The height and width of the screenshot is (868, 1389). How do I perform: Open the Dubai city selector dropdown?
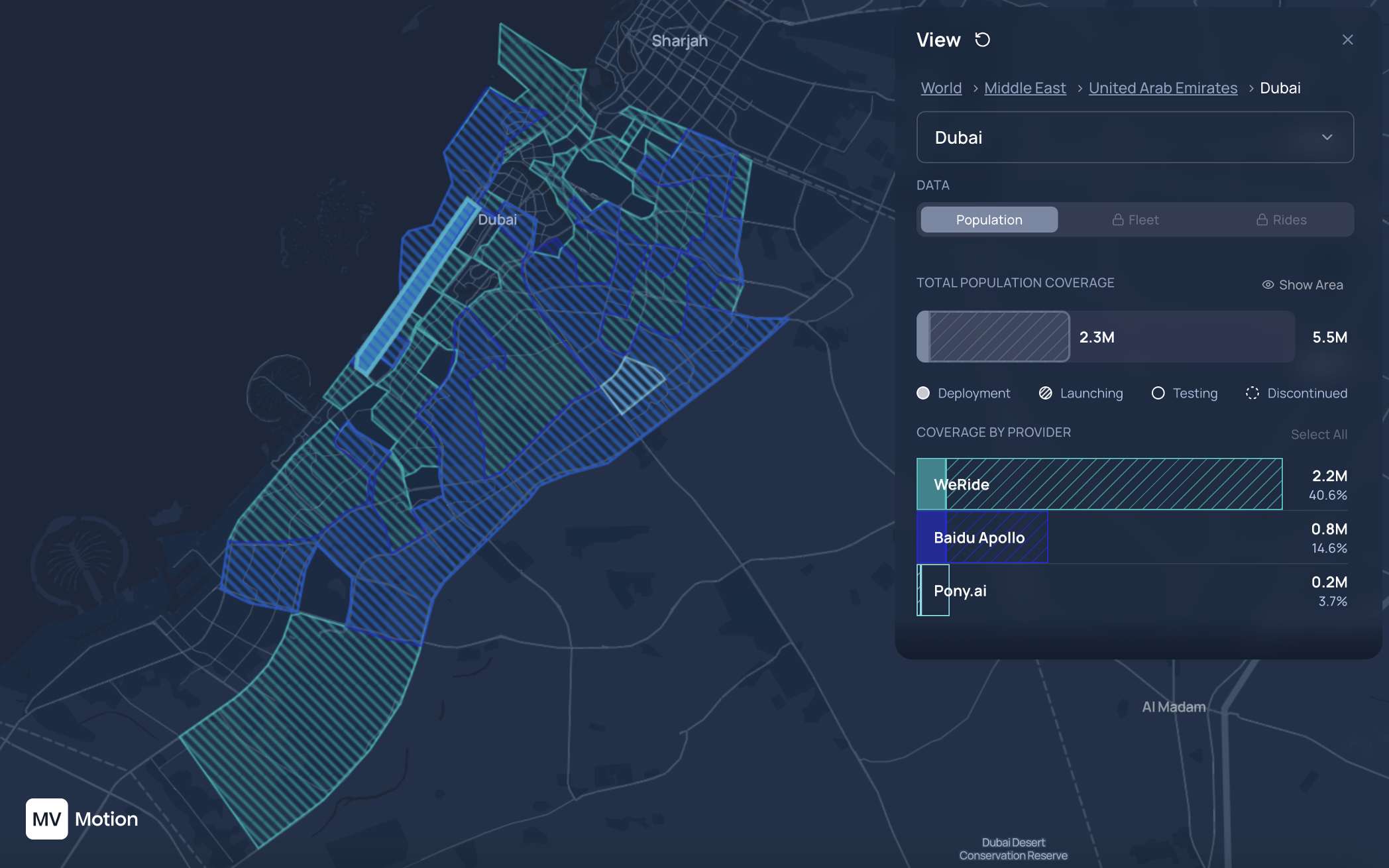coord(1135,137)
